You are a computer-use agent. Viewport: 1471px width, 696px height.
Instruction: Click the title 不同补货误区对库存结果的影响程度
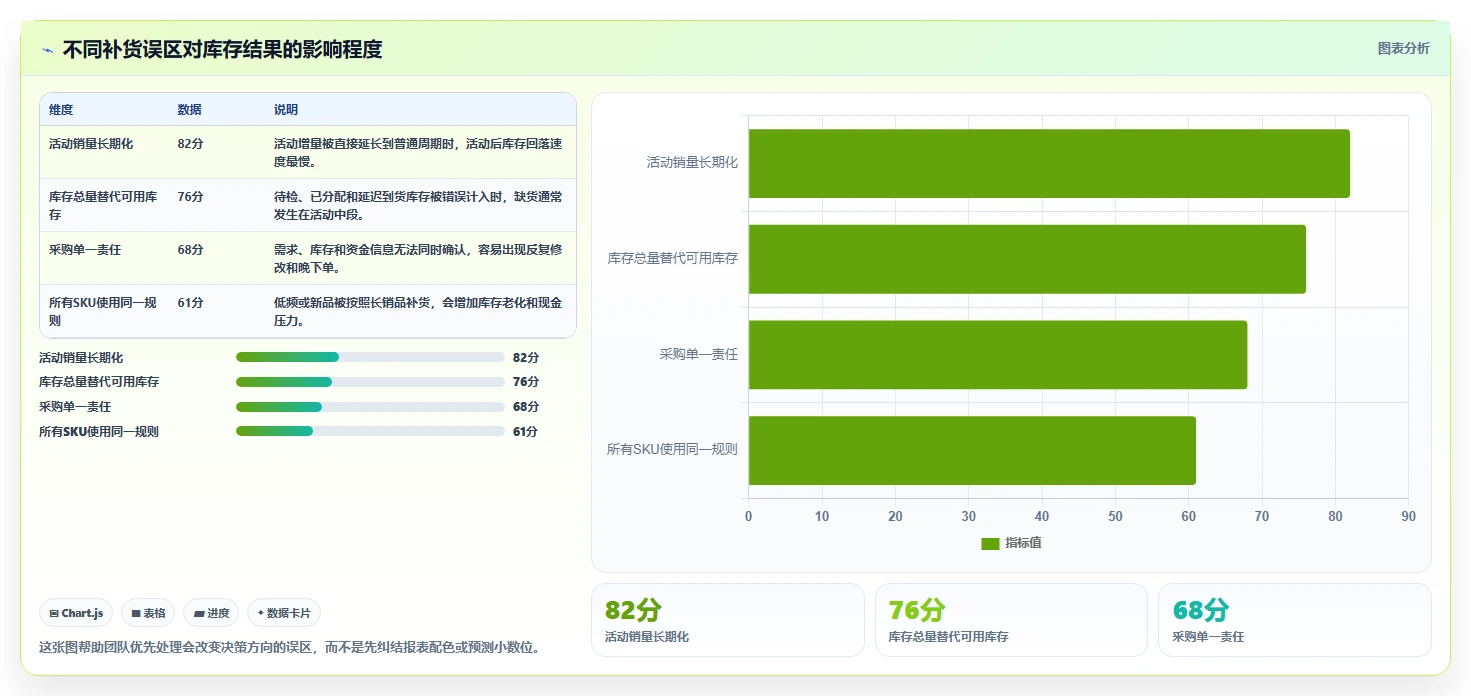[x=222, y=49]
